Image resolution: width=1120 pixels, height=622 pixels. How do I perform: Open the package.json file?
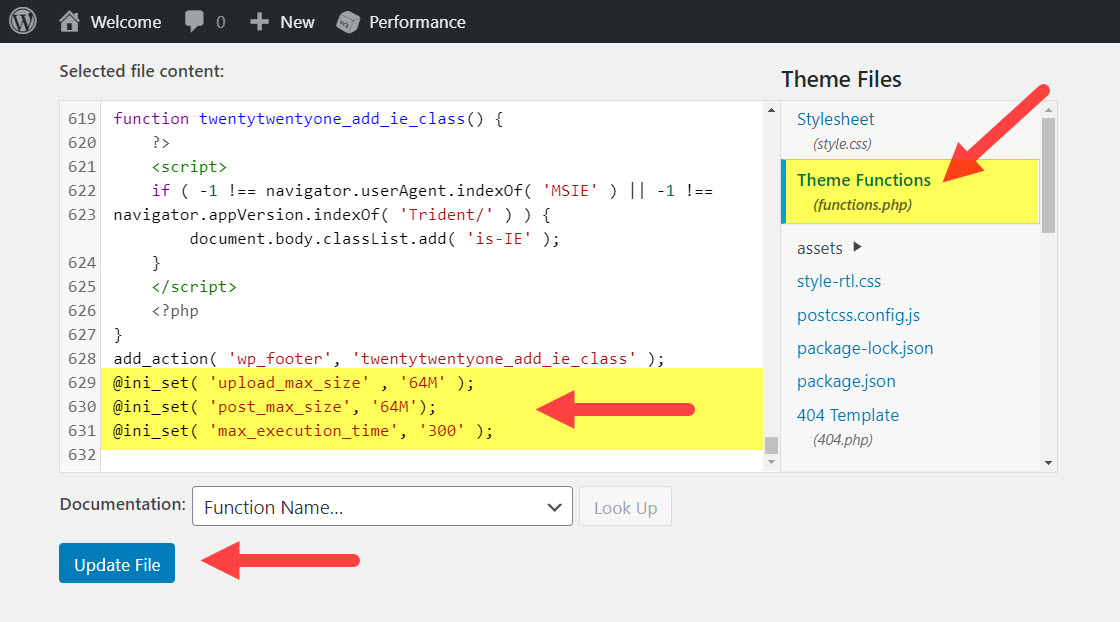pos(846,381)
